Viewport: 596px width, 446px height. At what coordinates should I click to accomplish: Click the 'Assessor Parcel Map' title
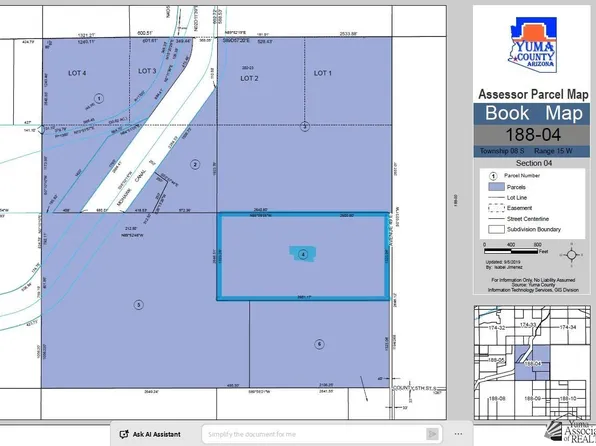(x=533, y=94)
